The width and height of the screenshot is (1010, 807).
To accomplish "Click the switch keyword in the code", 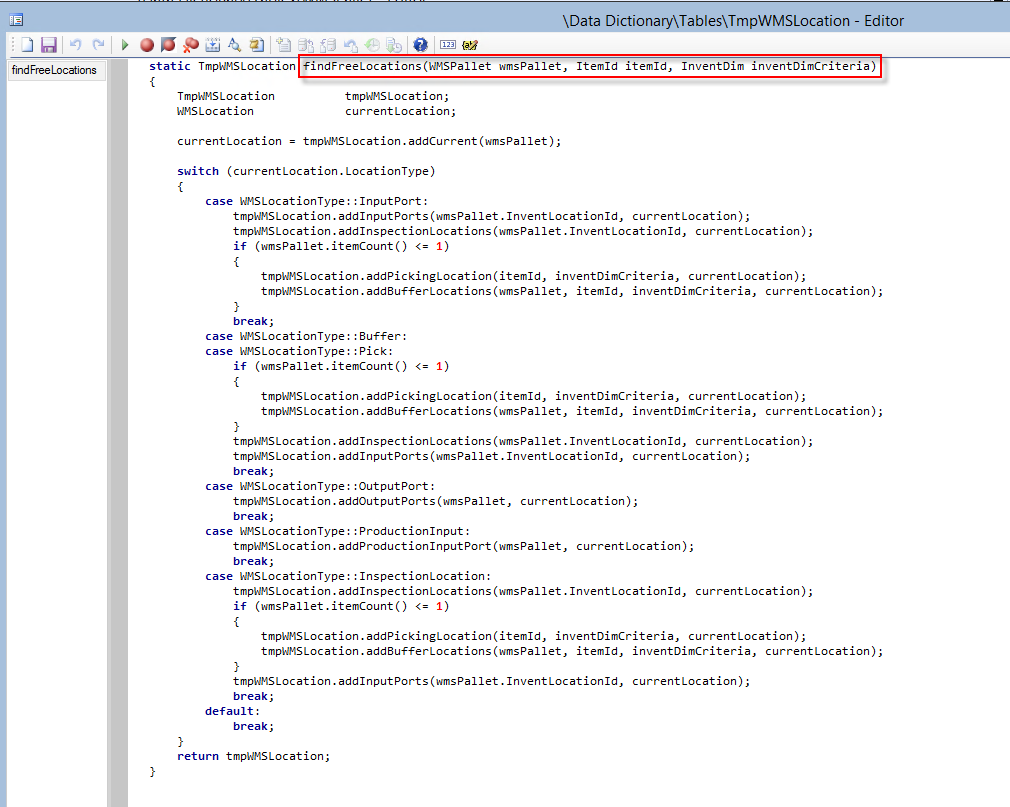I will tap(198, 171).
